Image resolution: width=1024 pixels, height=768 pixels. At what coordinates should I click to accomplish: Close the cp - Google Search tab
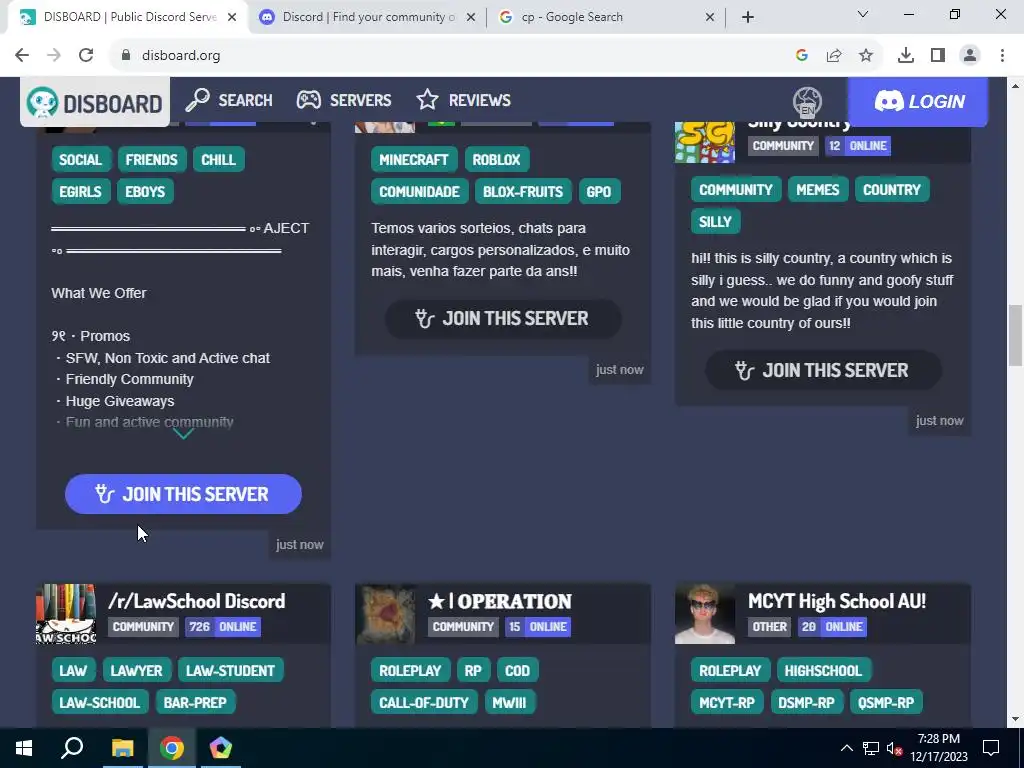coord(710,17)
